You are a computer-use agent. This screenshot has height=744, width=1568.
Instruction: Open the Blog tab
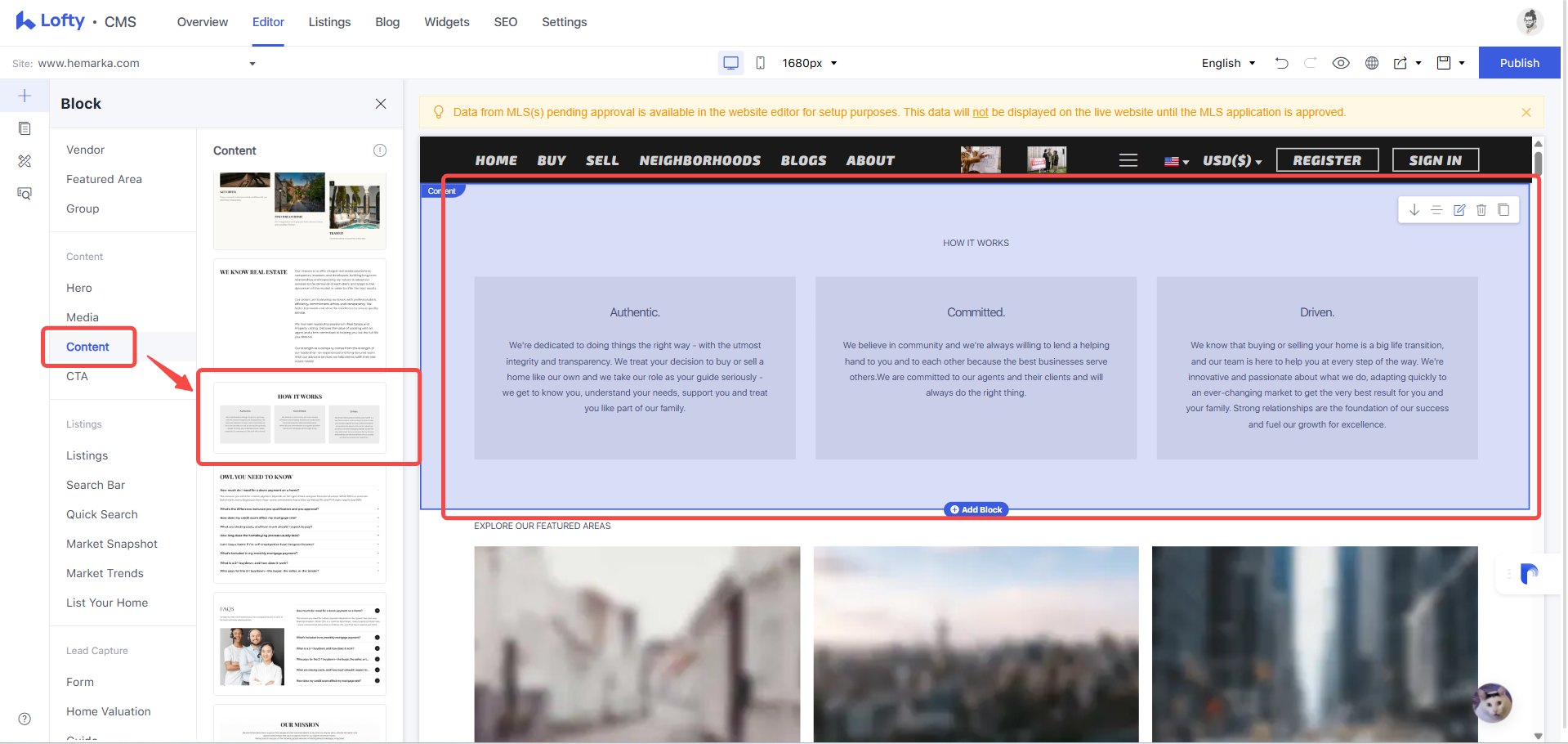point(387,22)
